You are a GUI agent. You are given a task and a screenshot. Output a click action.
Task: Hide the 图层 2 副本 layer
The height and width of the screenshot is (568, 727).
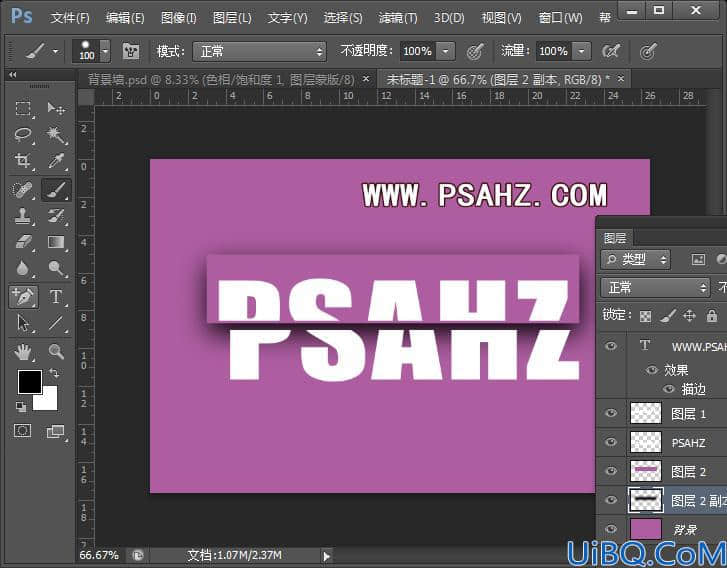pos(611,500)
